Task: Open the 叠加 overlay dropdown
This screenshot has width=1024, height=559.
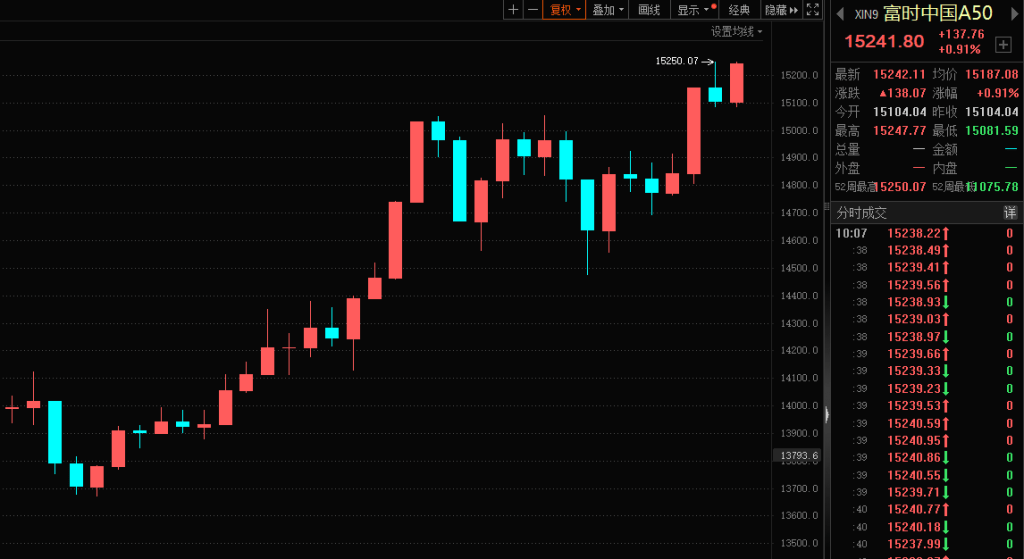Action: (x=607, y=10)
